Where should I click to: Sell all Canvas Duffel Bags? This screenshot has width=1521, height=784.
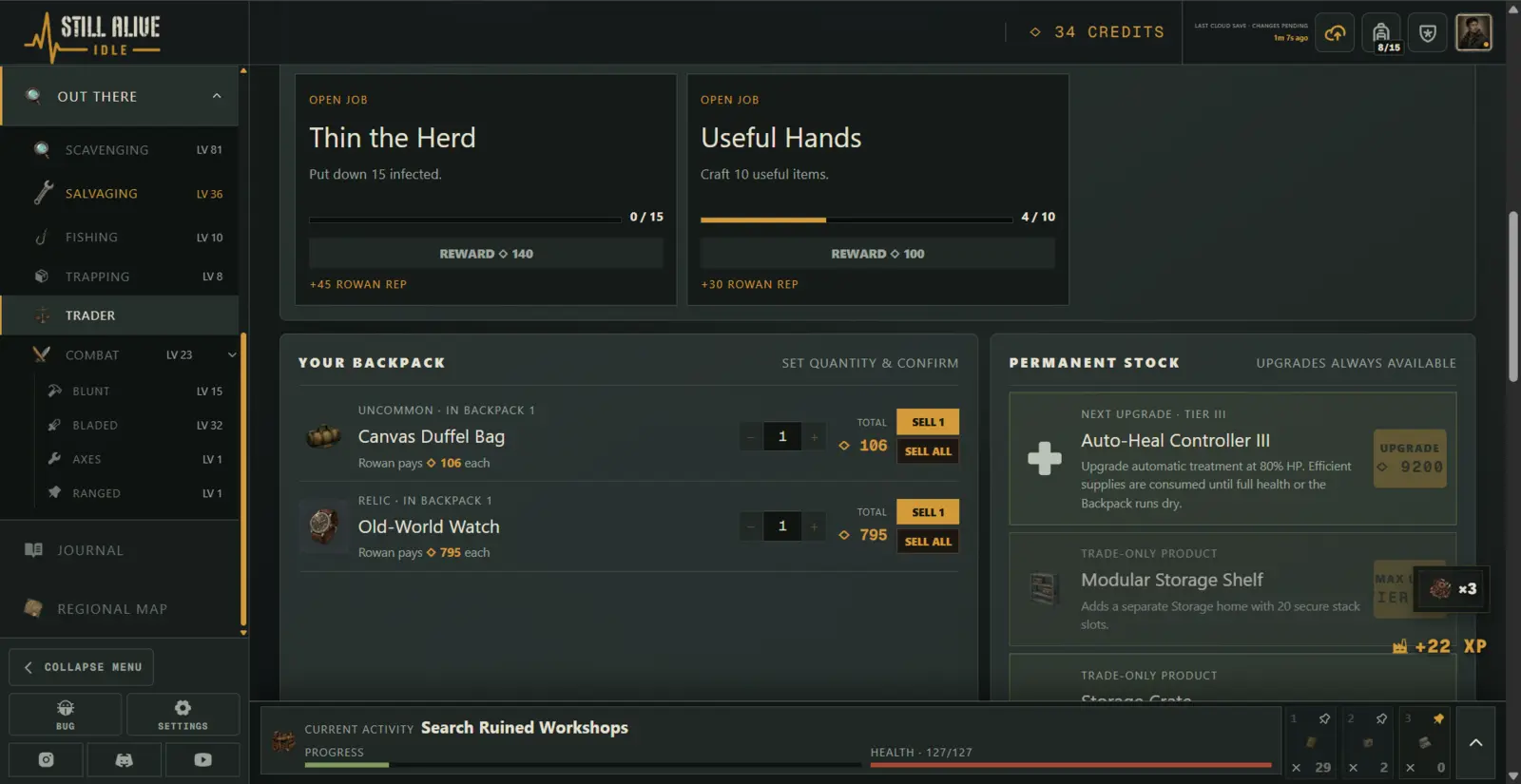click(x=928, y=451)
